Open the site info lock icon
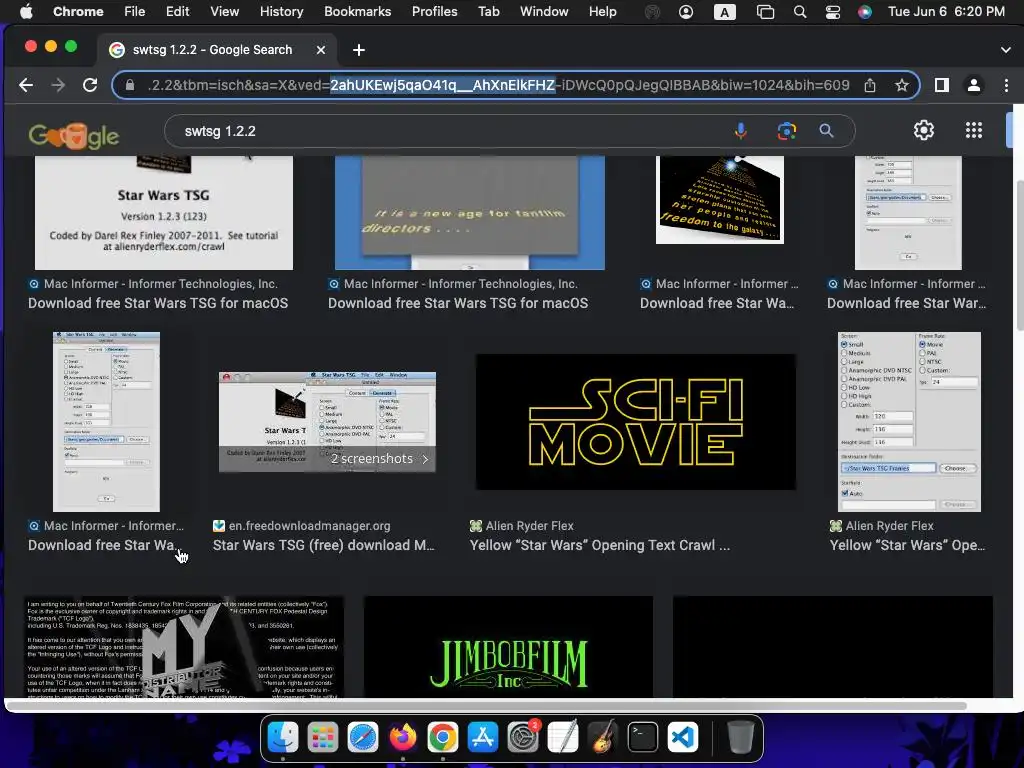The image size is (1024, 768). [130, 85]
